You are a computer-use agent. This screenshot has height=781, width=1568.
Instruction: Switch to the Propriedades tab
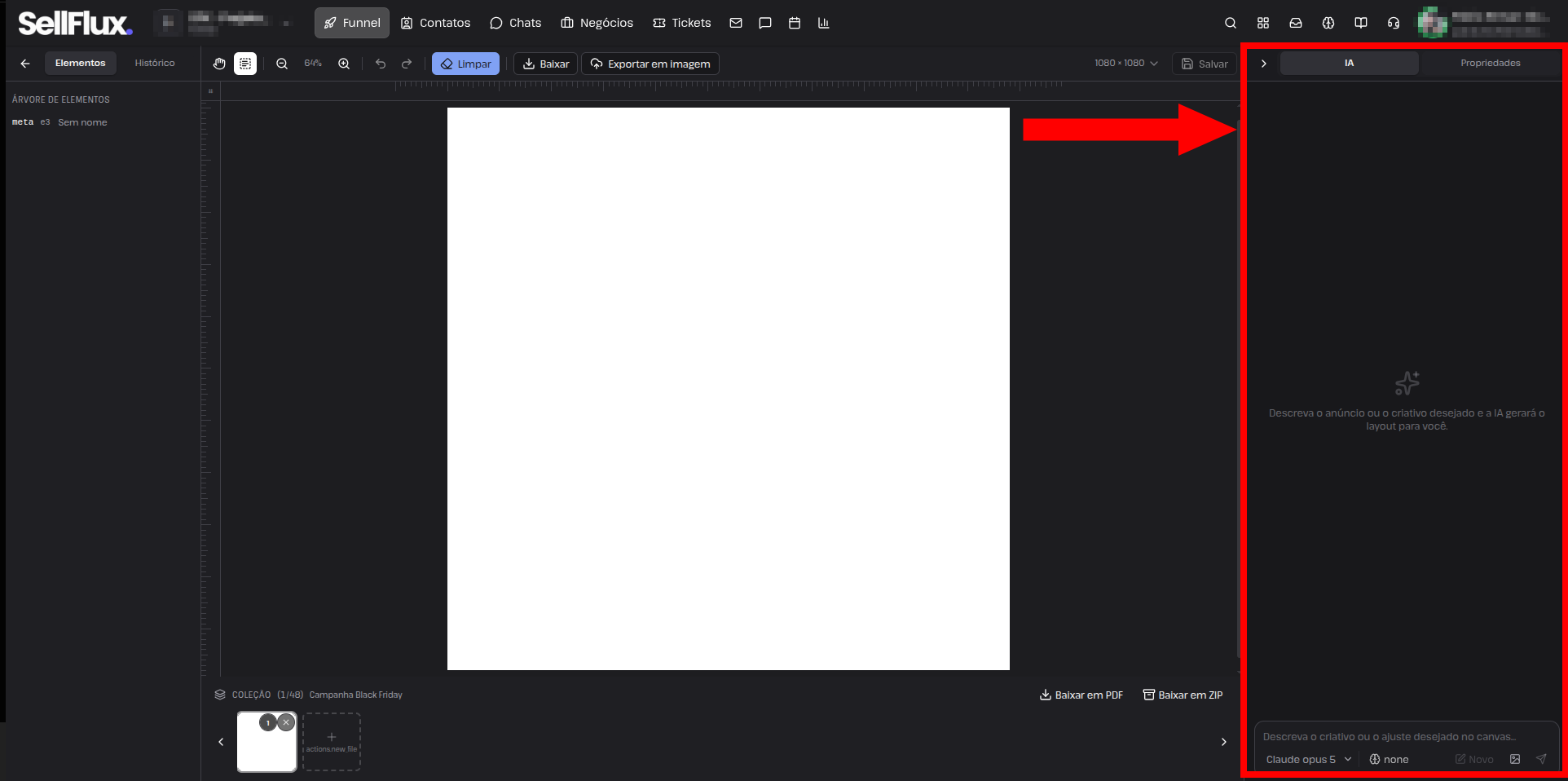tap(1490, 63)
